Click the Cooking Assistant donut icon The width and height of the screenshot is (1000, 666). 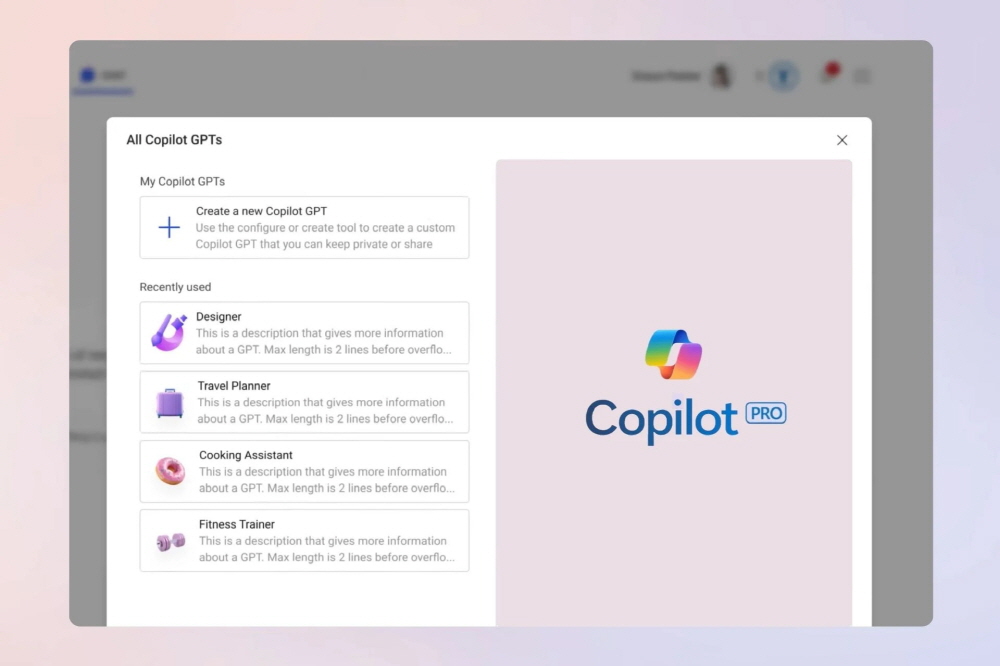coord(170,471)
